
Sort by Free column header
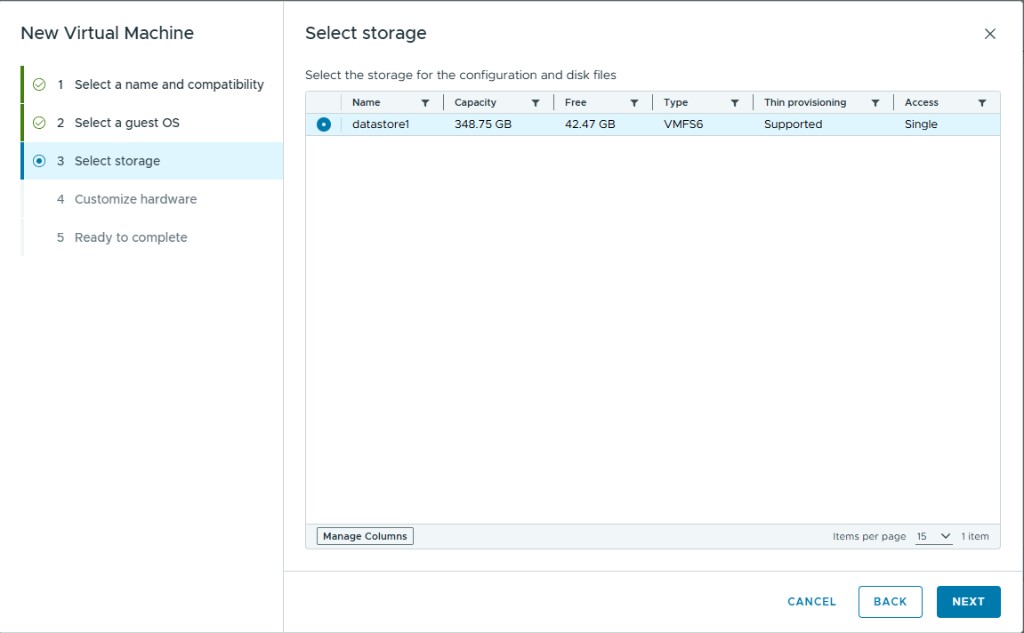(x=575, y=103)
